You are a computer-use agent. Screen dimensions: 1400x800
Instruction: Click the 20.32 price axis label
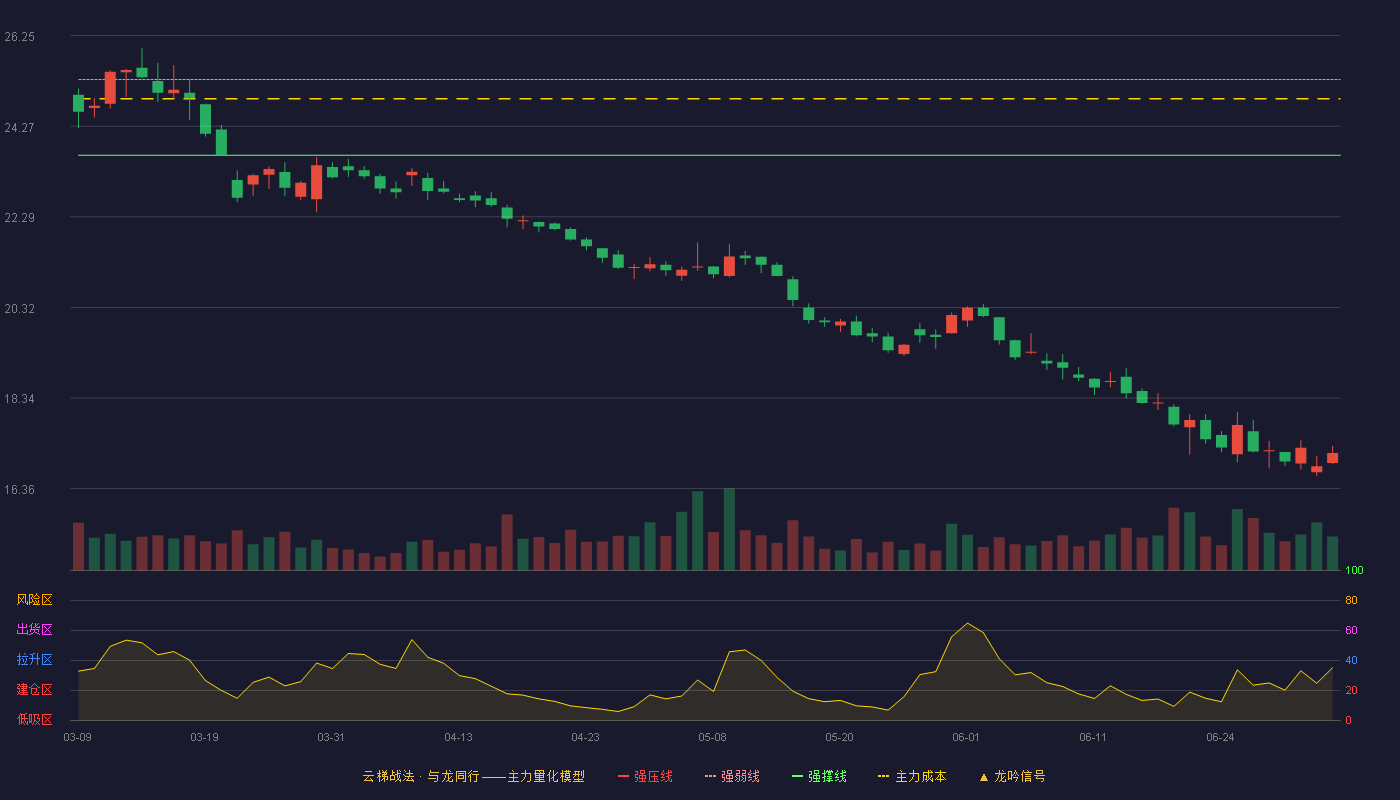[x=19, y=309]
